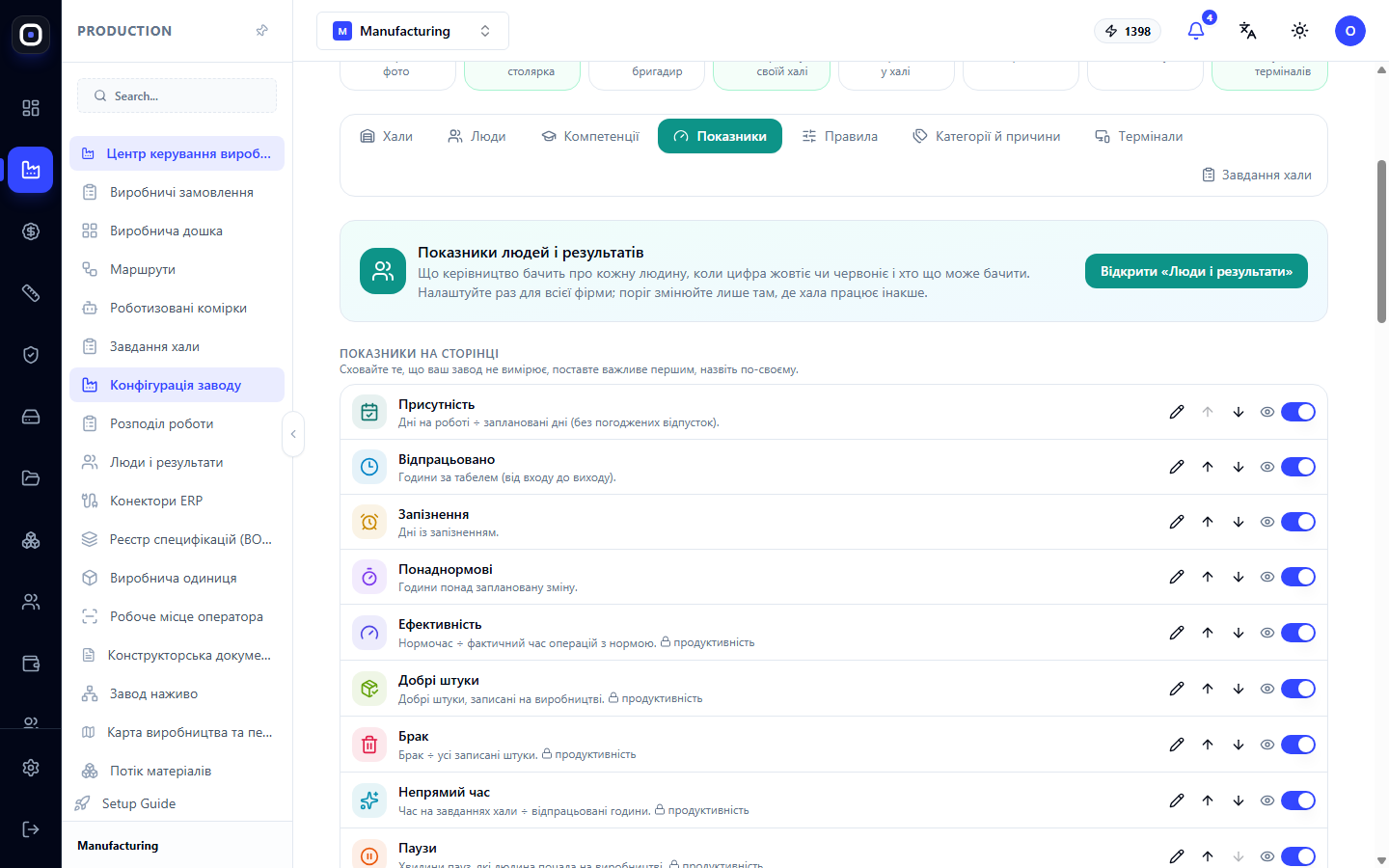1389x868 pixels.
Task: Move Запізнення metric down
Action: tap(1239, 522)
